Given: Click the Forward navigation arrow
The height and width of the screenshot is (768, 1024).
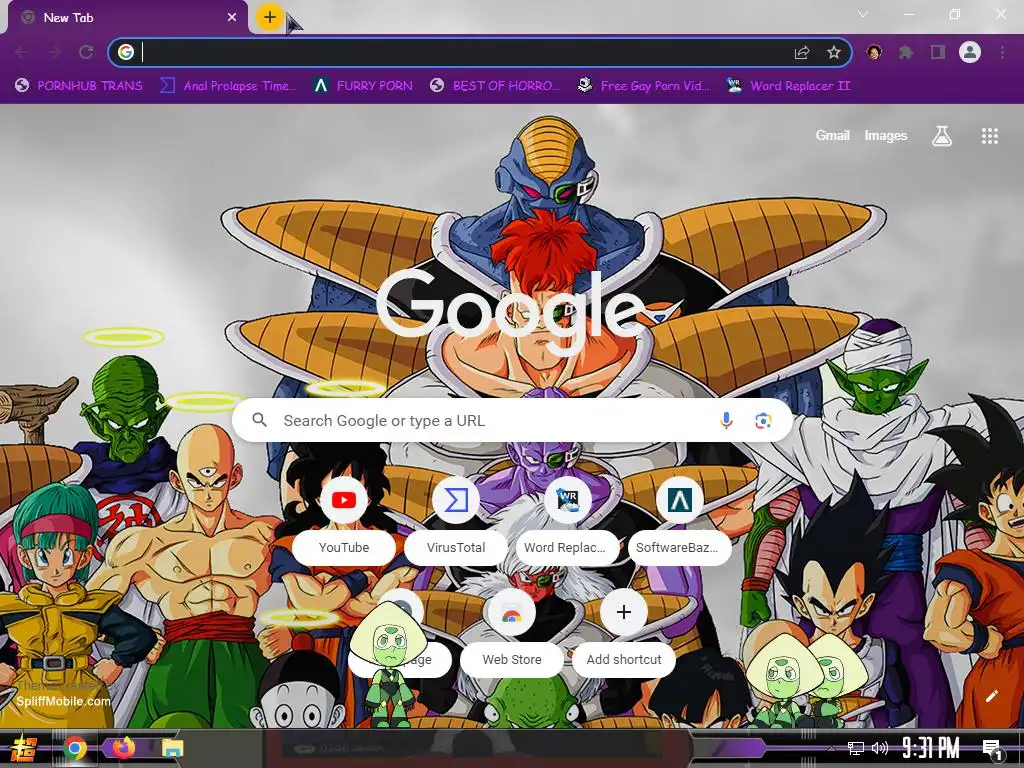Looking at the screenshot, I should click(x=54, y=52).
